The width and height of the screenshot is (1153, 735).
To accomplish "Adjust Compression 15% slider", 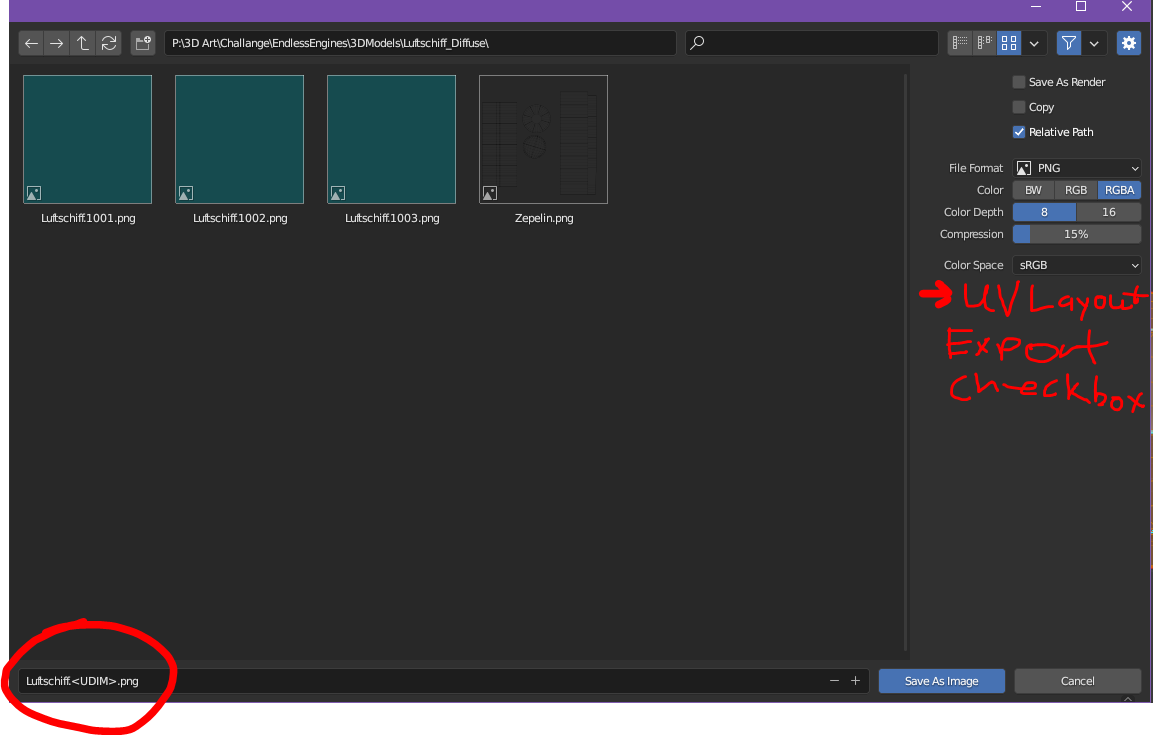I will pyautogui.click(x=1077, y=234).
